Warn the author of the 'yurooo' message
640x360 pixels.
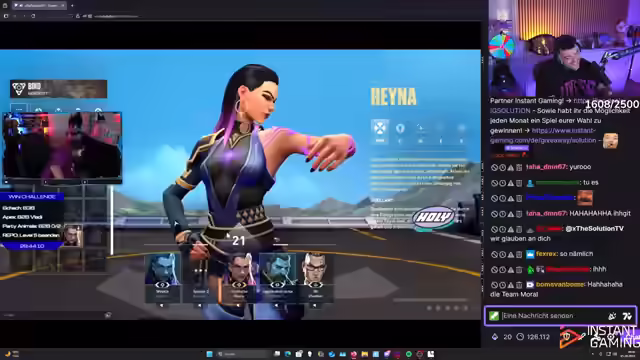(511, 167)
